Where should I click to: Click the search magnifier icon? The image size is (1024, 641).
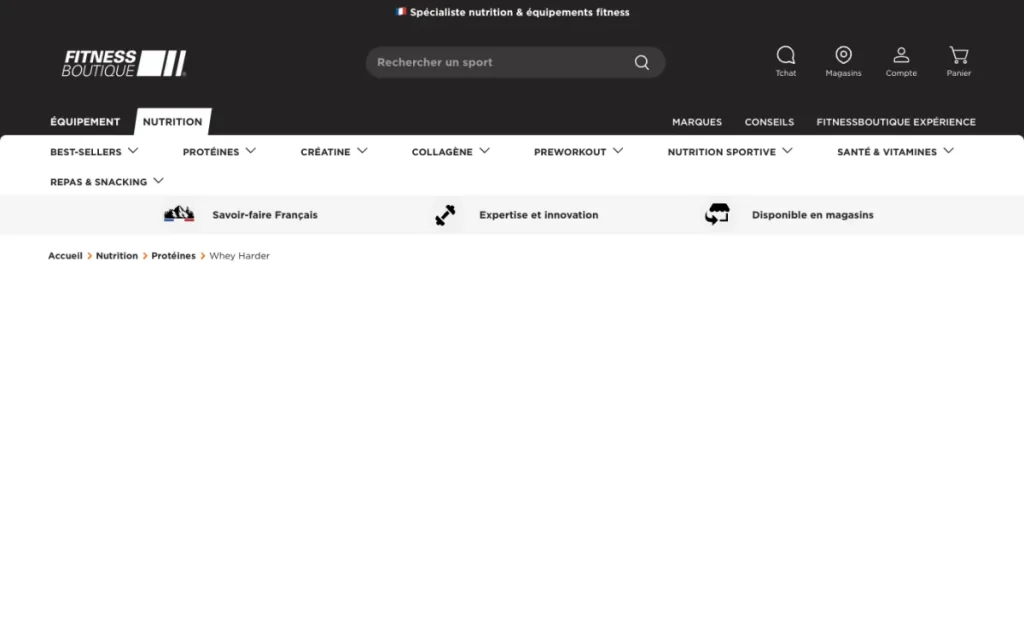[x=642, y=63]
